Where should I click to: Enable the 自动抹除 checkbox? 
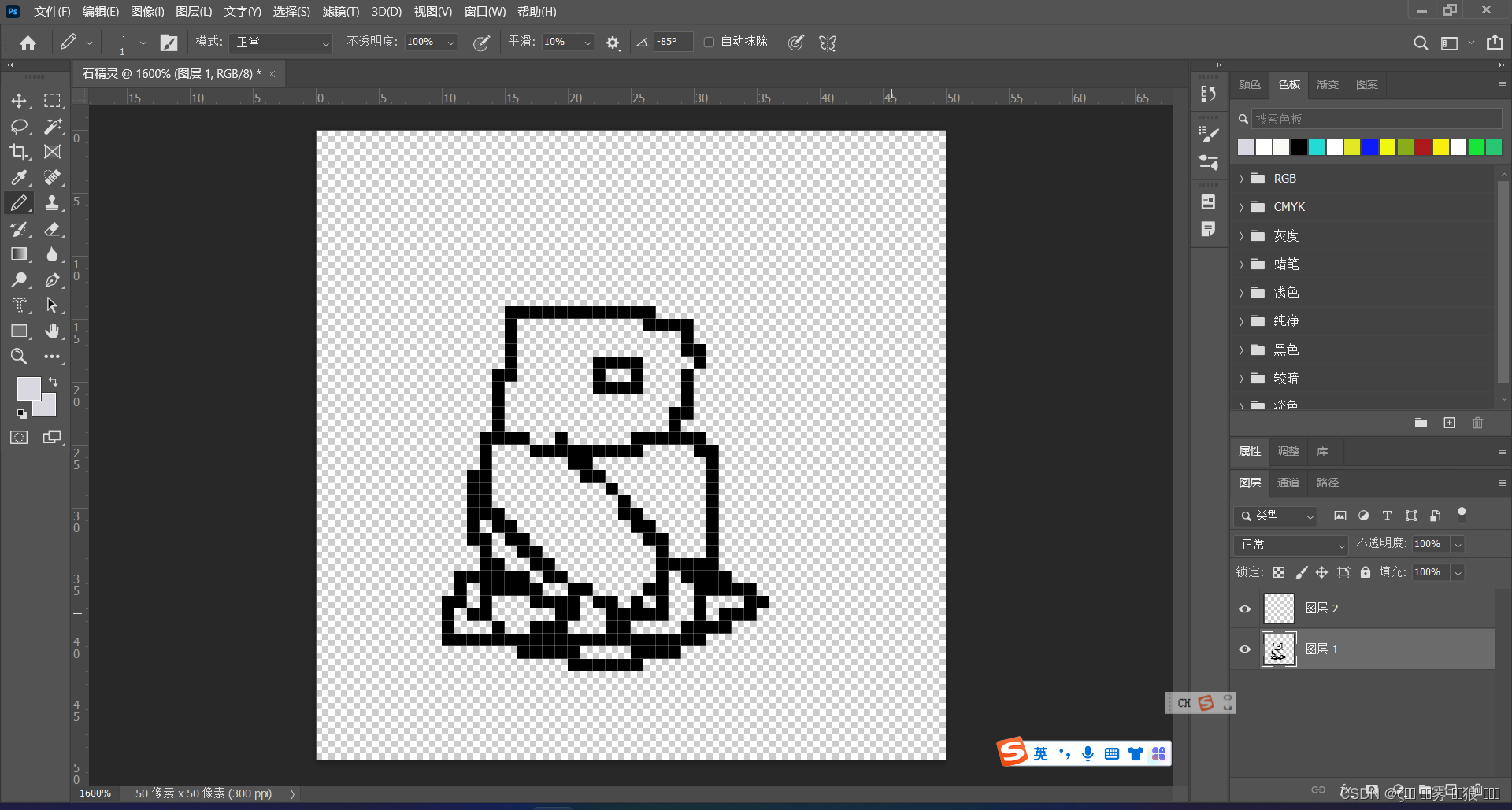tap(709, 42)
